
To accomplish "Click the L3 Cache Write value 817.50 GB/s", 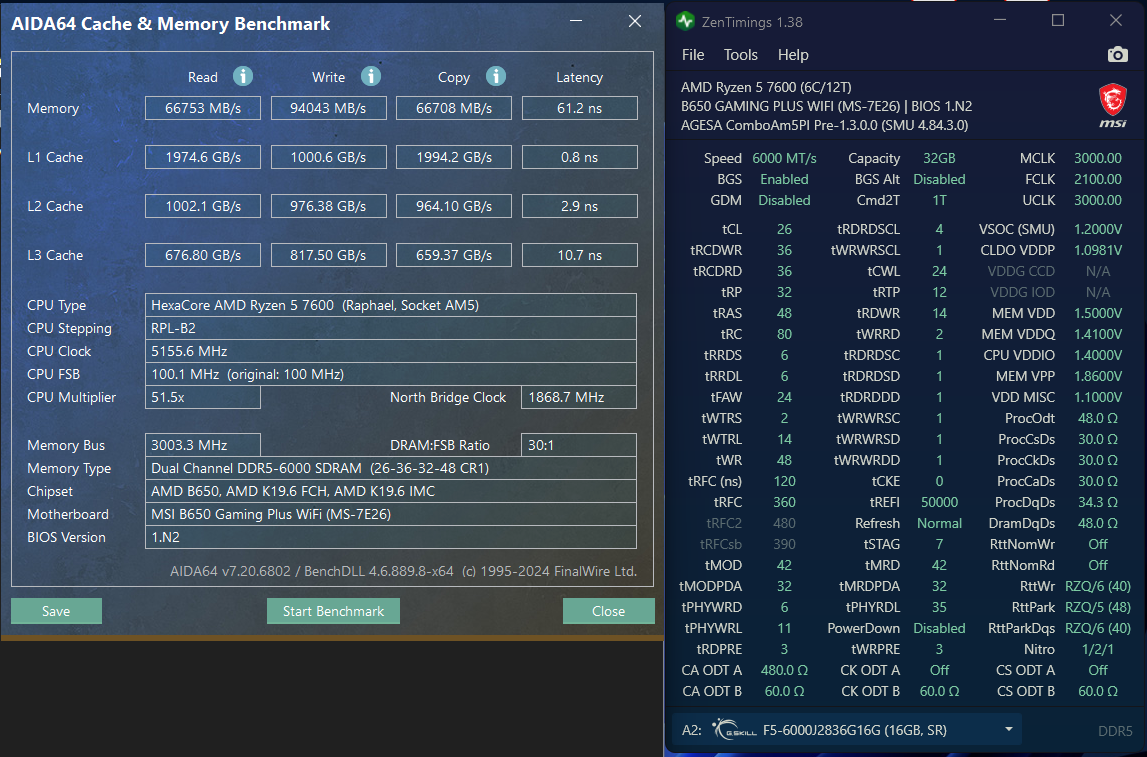I will [328, 255].
